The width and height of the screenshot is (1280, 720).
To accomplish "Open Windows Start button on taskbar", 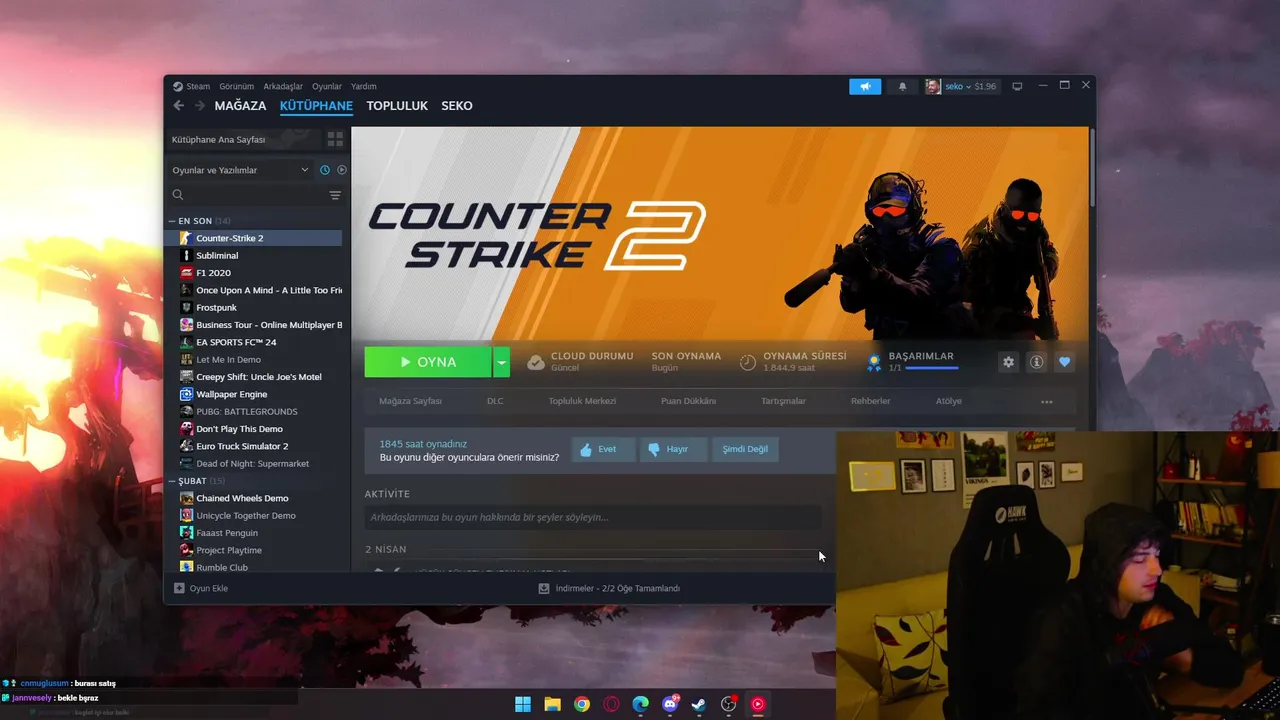I will tap(523, 704).
